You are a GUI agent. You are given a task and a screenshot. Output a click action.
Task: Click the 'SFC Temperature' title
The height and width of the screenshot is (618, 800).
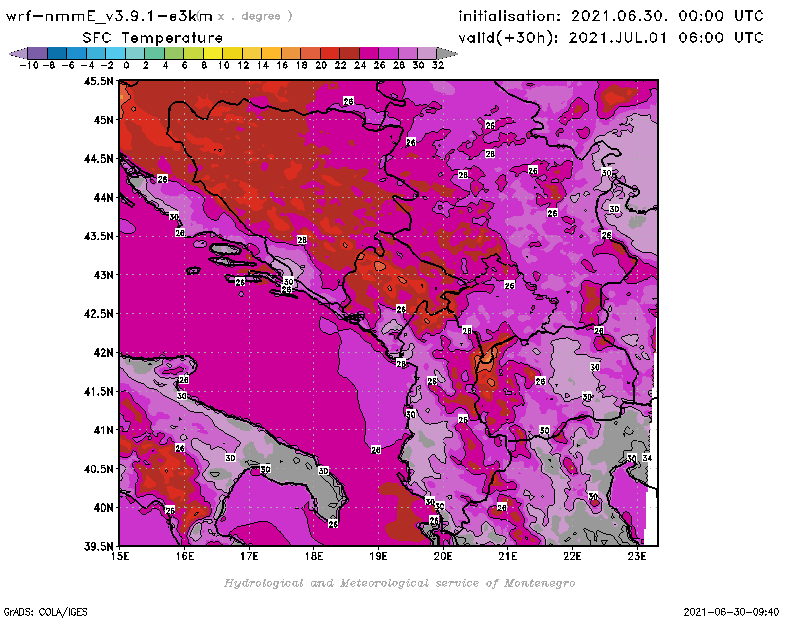(x=153, y=38)
